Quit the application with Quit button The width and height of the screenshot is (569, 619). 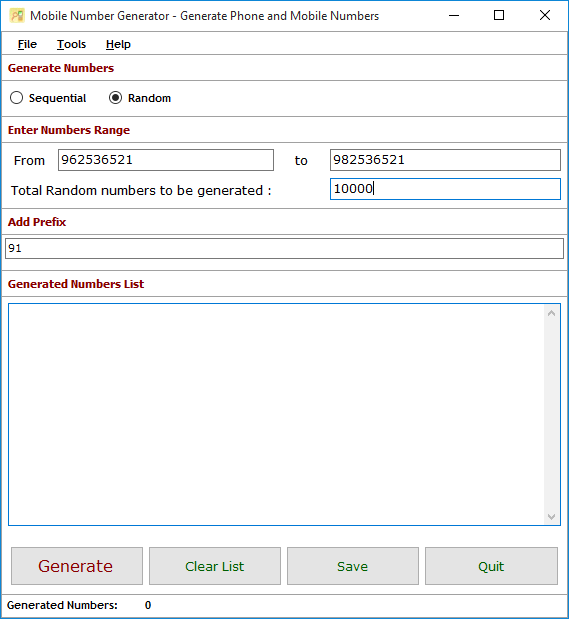click(x=491, y=566)
